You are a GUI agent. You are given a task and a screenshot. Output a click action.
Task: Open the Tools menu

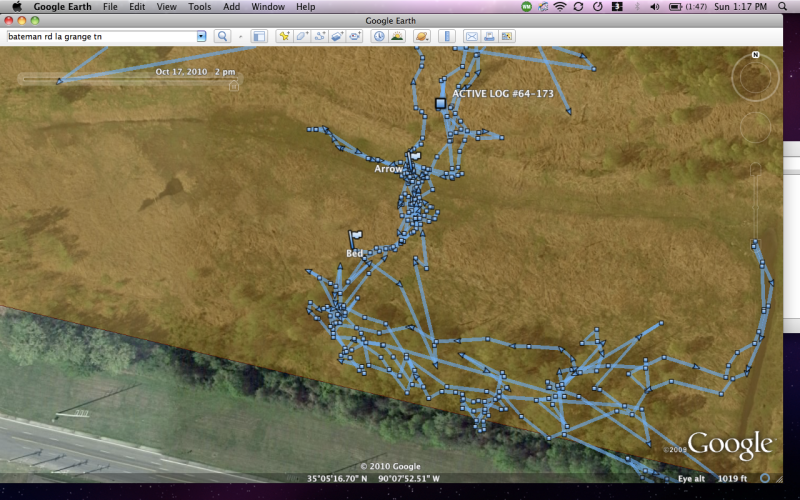(199, 7)
